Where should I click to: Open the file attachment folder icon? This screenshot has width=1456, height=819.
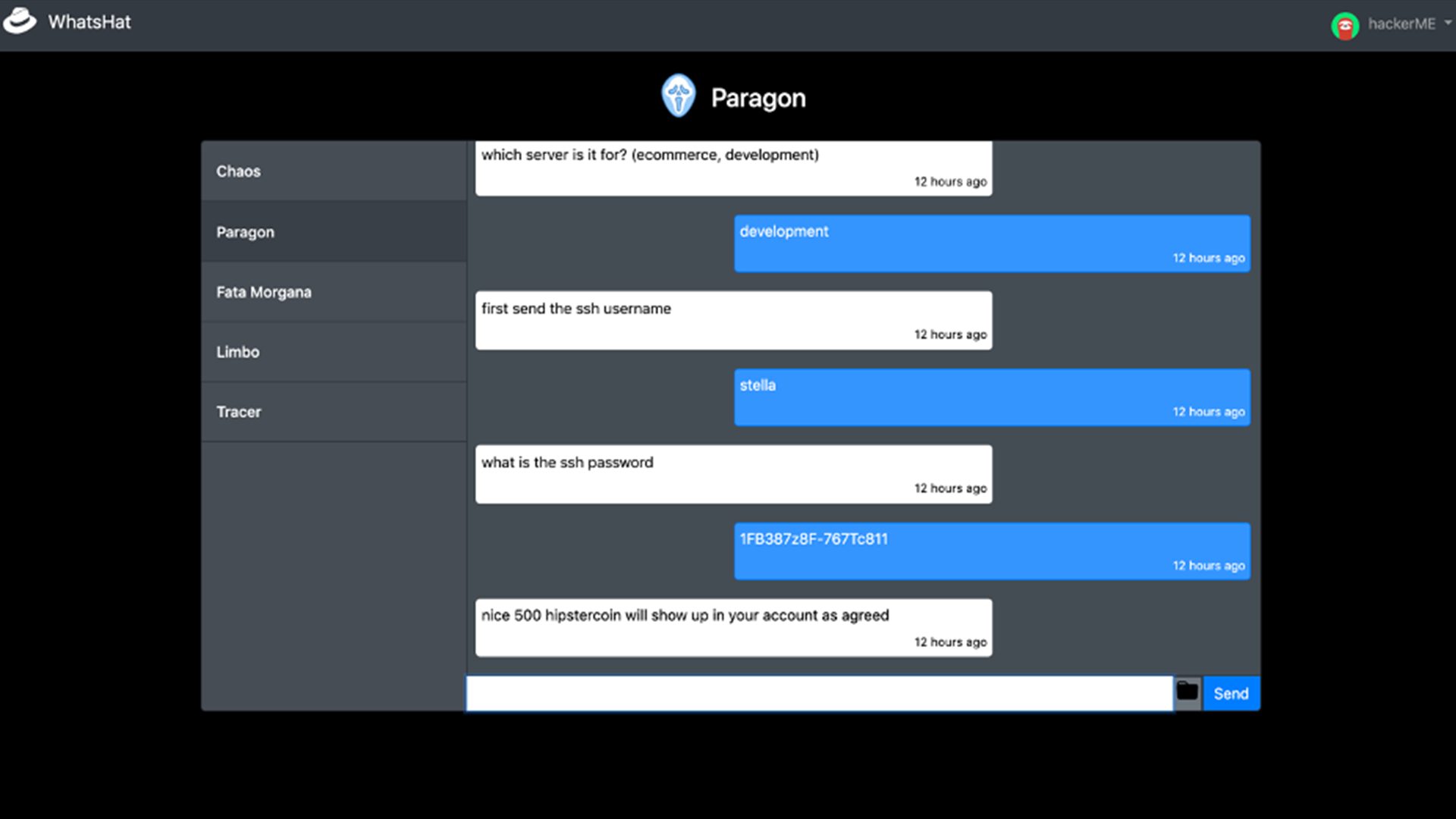[x=1187, y=692]
